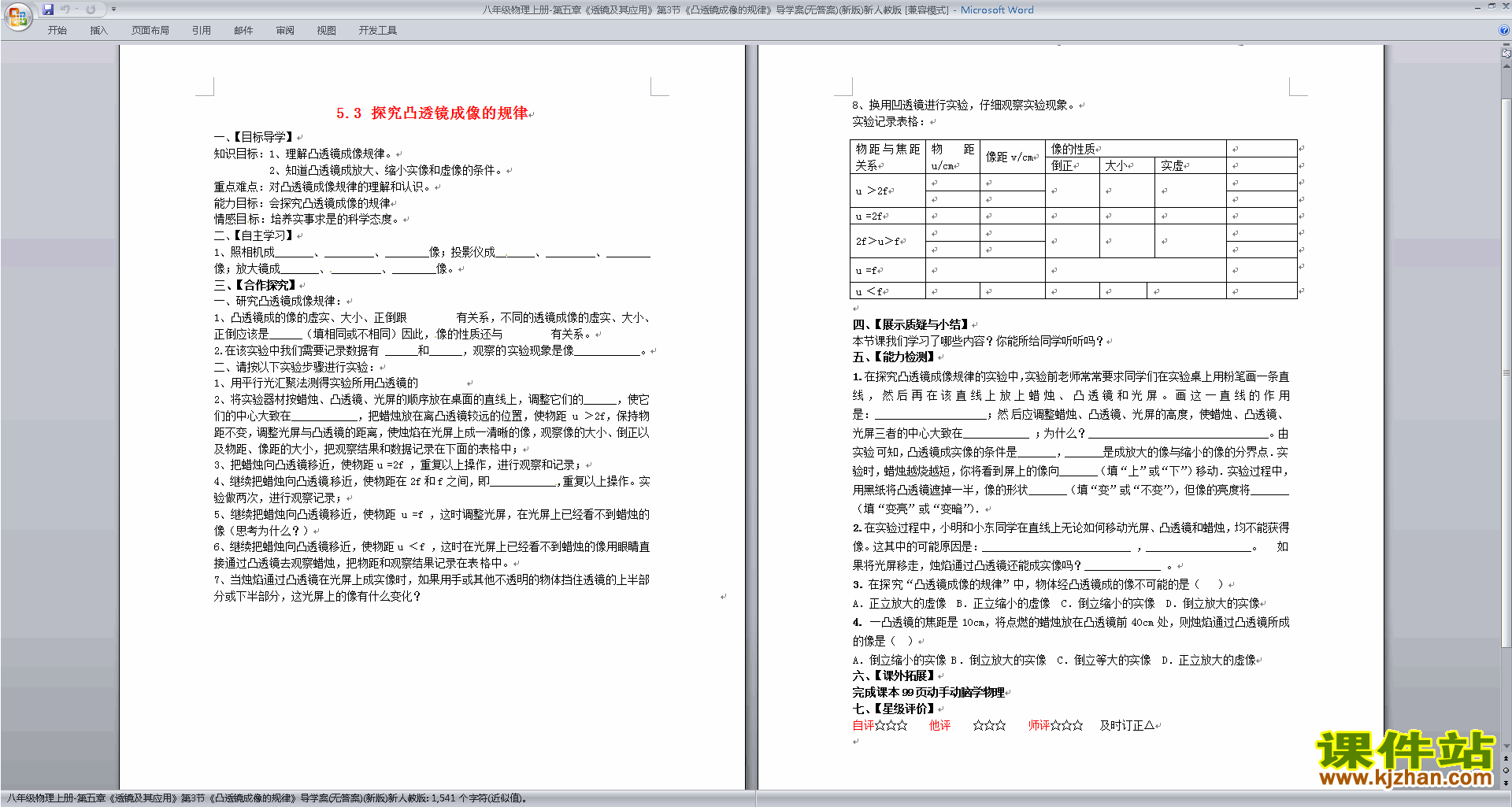Click the Undo arrow in the Quick Access Toolbar
The height and width of the screenshot is (807, 1512).
pos(65,9)
